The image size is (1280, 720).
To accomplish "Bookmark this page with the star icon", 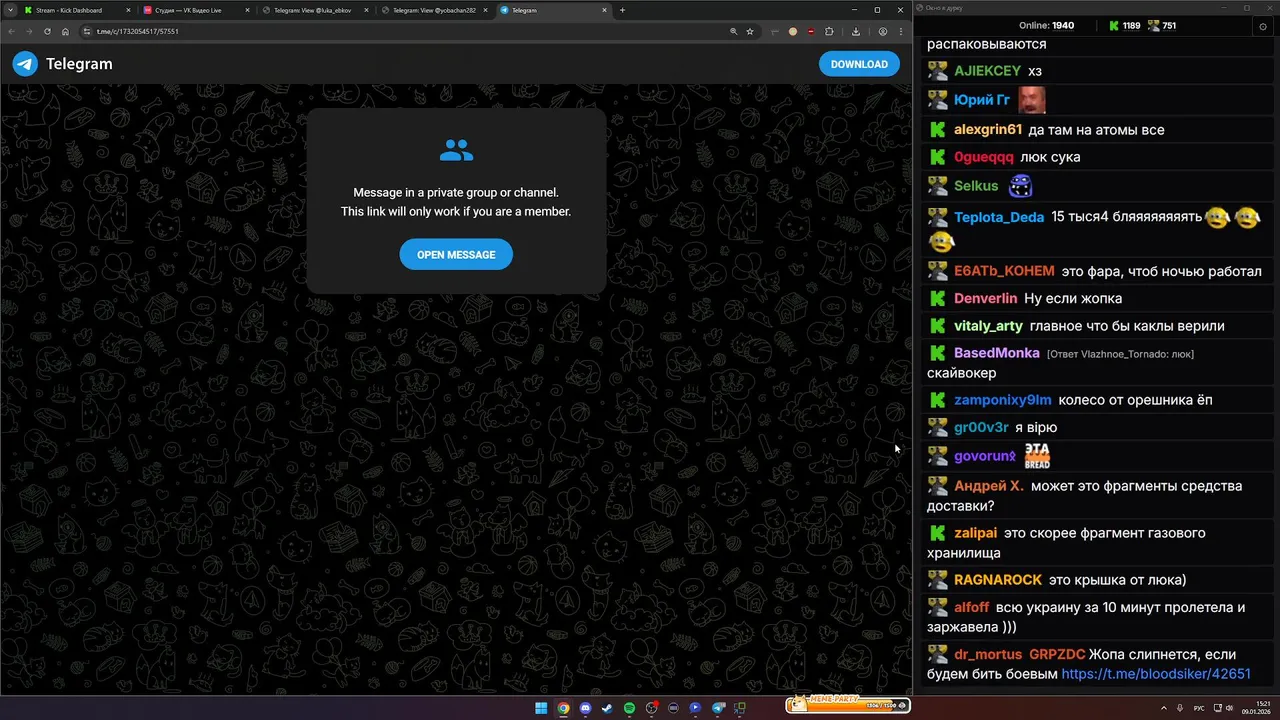I will tap(750, 31).
